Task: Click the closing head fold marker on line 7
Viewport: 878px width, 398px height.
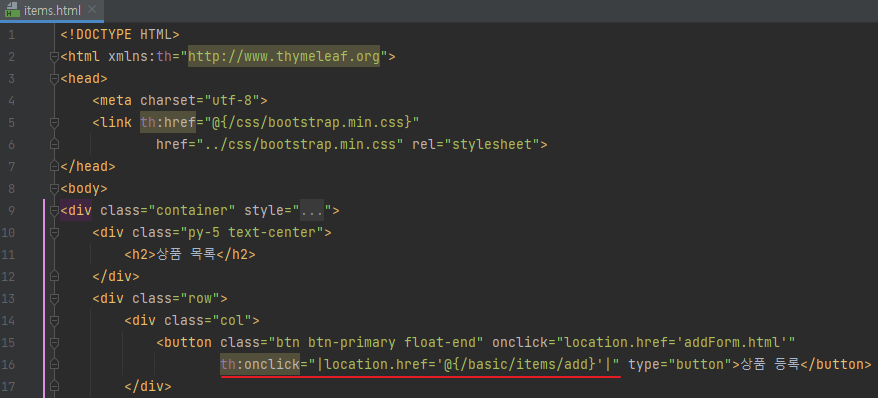Action: pos(54,166)
